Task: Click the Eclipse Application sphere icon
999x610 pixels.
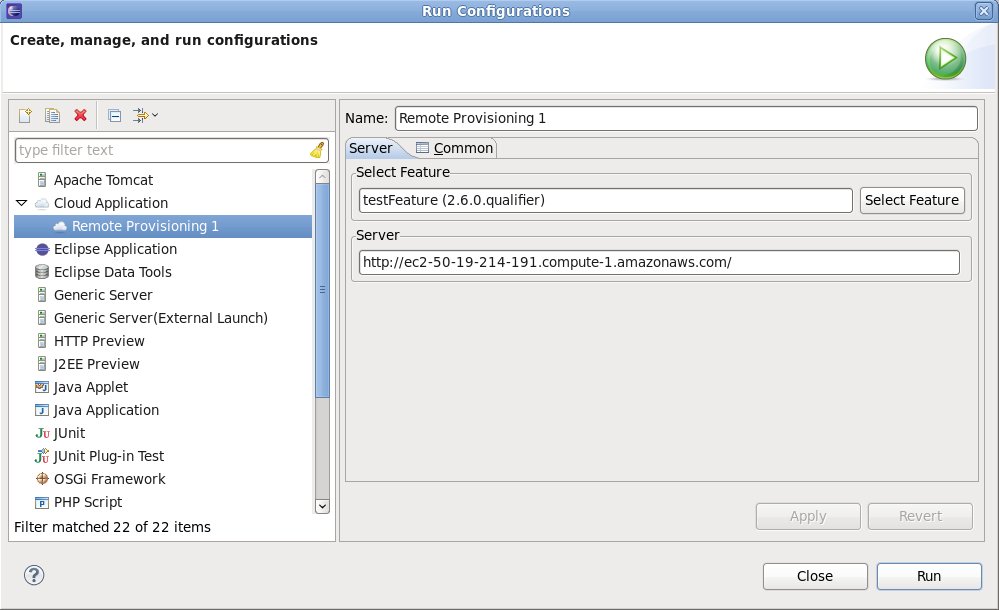Action: pos(42,249)
